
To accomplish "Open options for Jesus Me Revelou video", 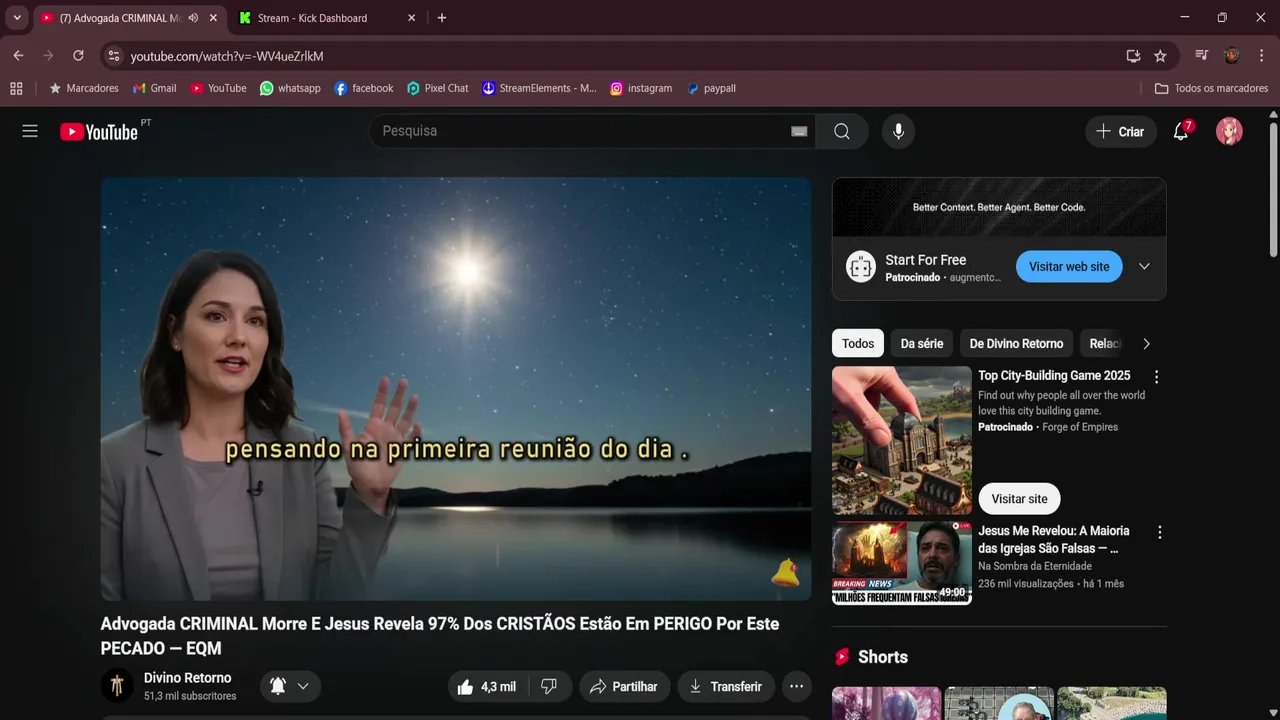I will pos(1159,533).
